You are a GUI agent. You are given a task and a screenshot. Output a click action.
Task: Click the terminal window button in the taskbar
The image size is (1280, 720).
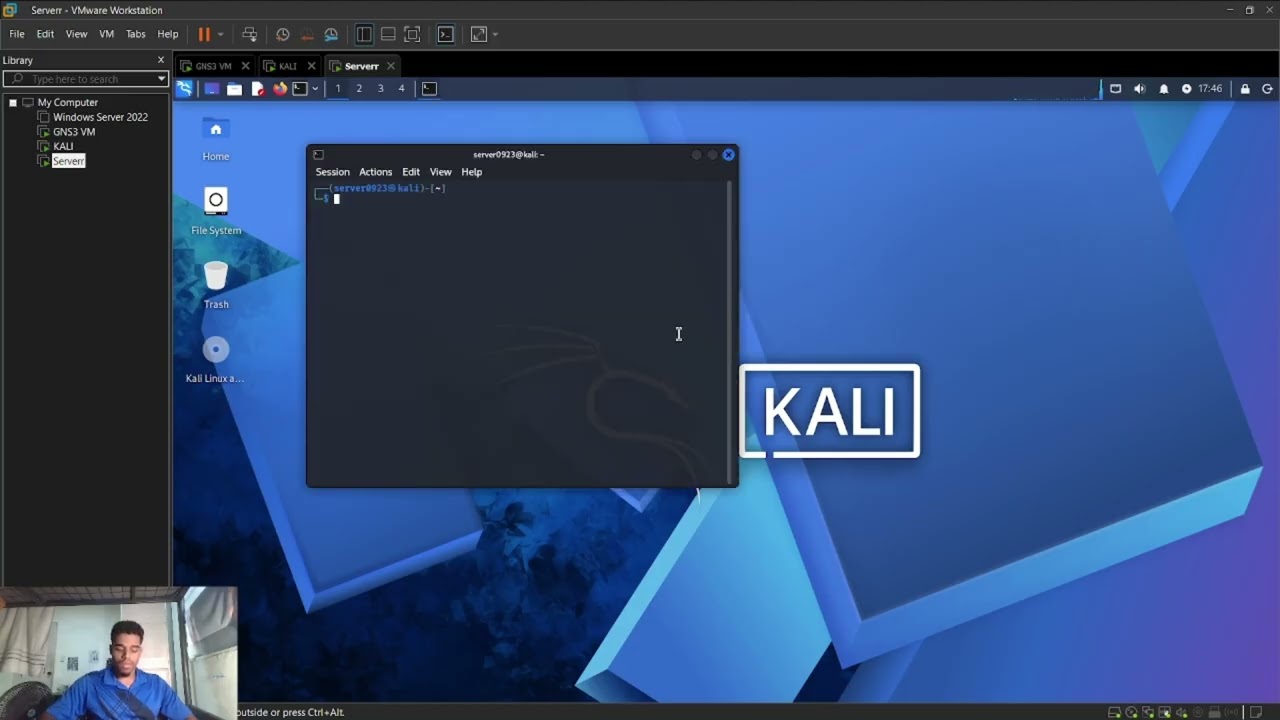[x=429, y=89]
